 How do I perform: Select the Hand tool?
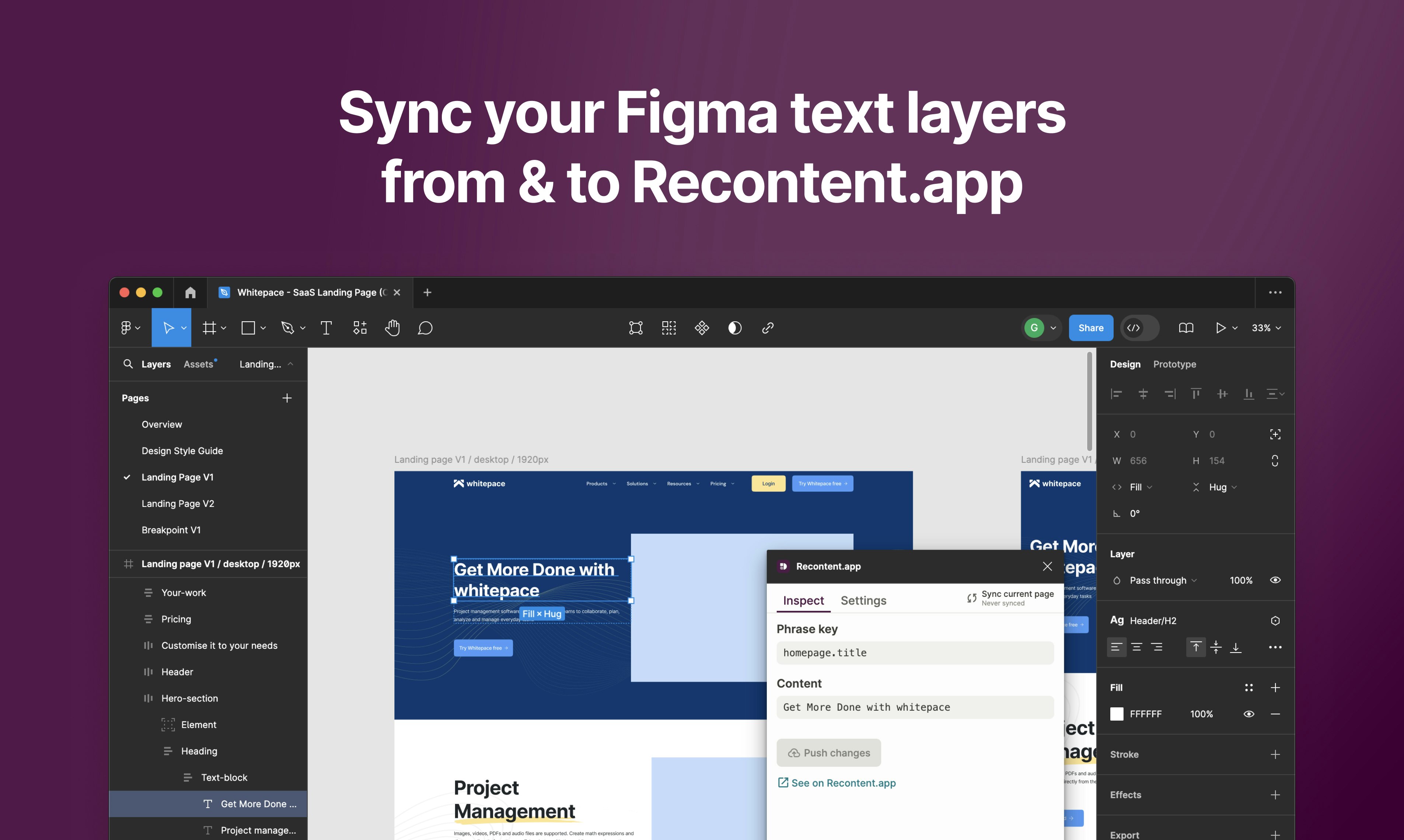click(392, 328)
